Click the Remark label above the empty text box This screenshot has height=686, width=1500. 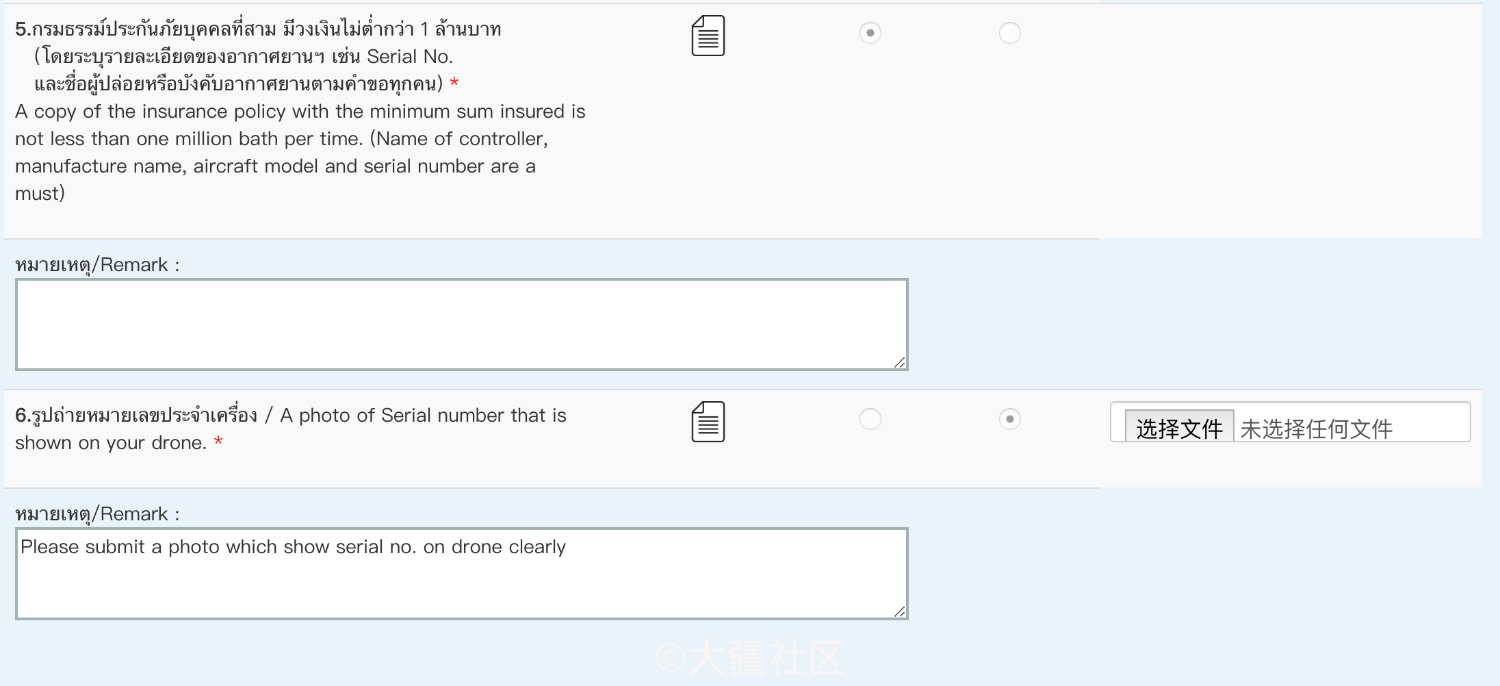tap(98, 265)
